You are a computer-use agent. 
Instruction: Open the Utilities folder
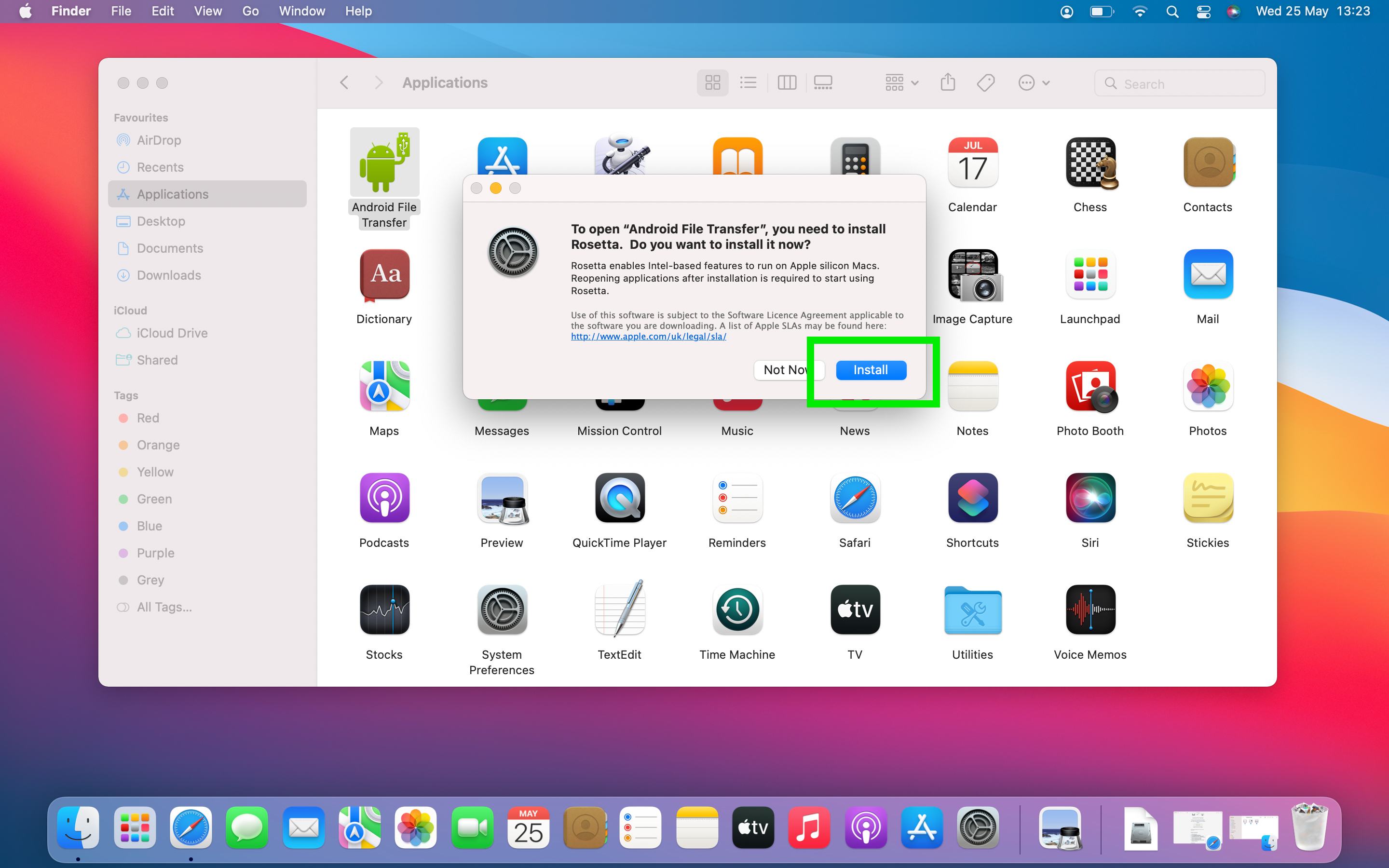(x=972, y=610)
